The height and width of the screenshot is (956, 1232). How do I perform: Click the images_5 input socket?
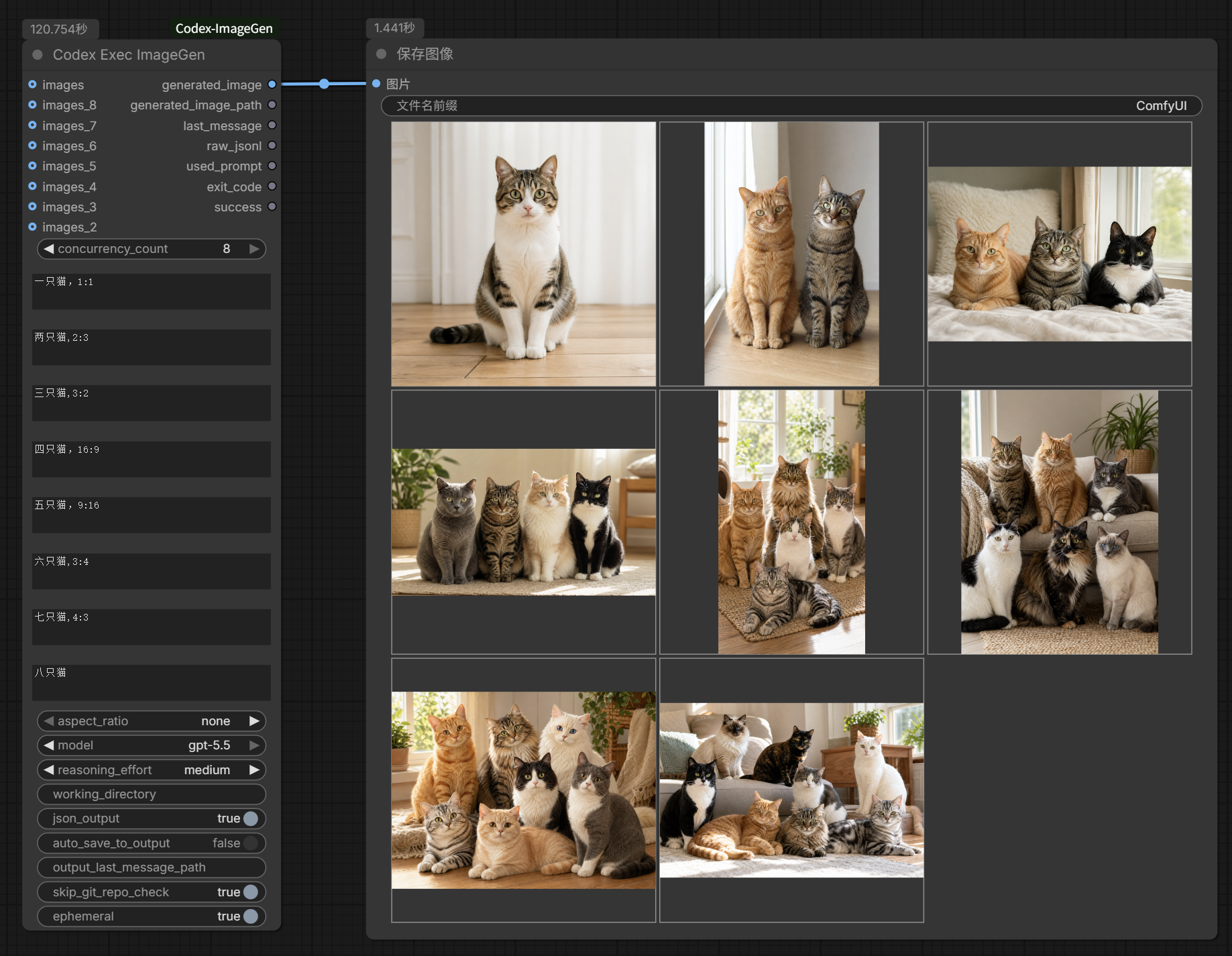[x=32, y=166]
